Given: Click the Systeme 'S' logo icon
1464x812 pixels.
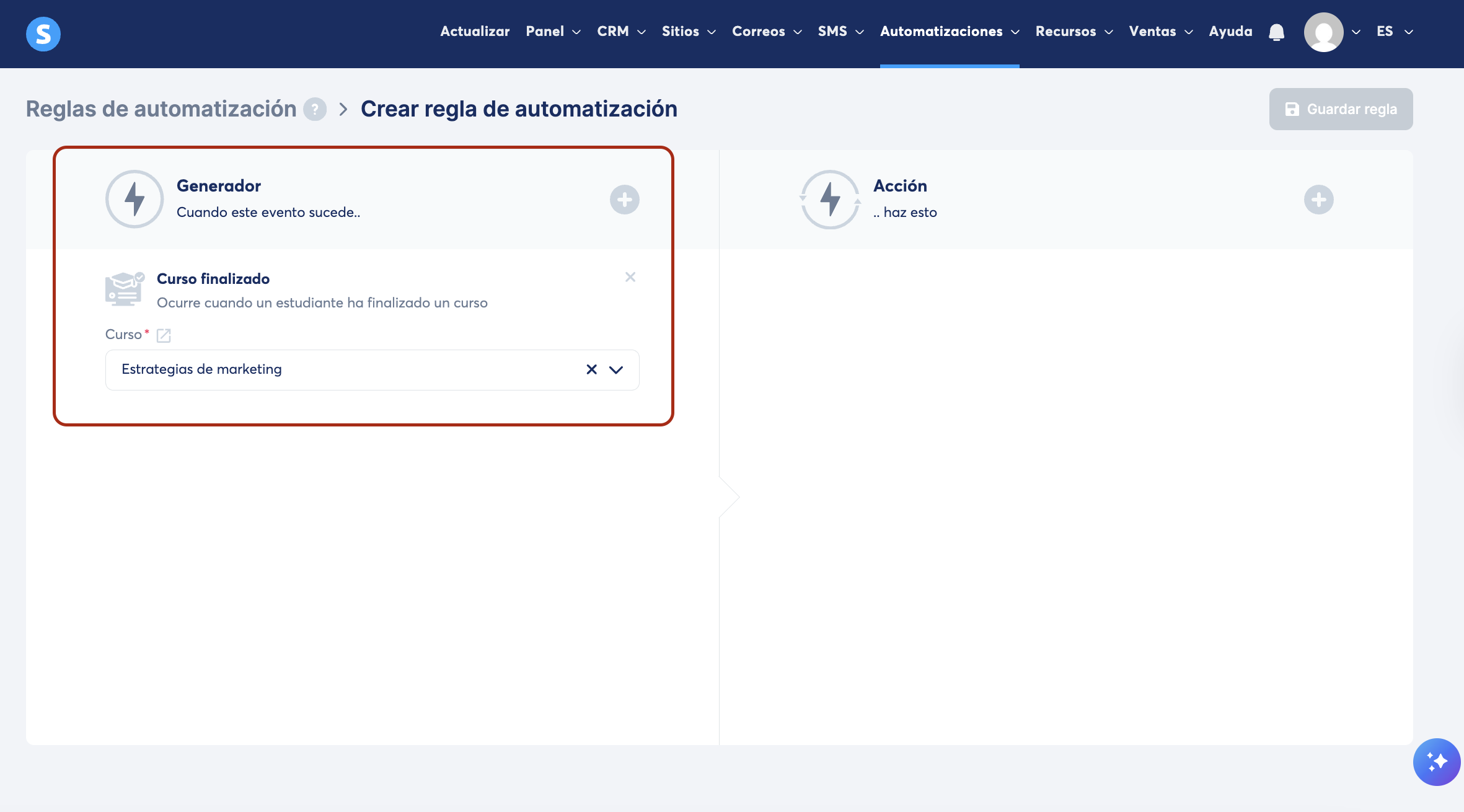Looking at the screenshot, I should tap(43, 33).
